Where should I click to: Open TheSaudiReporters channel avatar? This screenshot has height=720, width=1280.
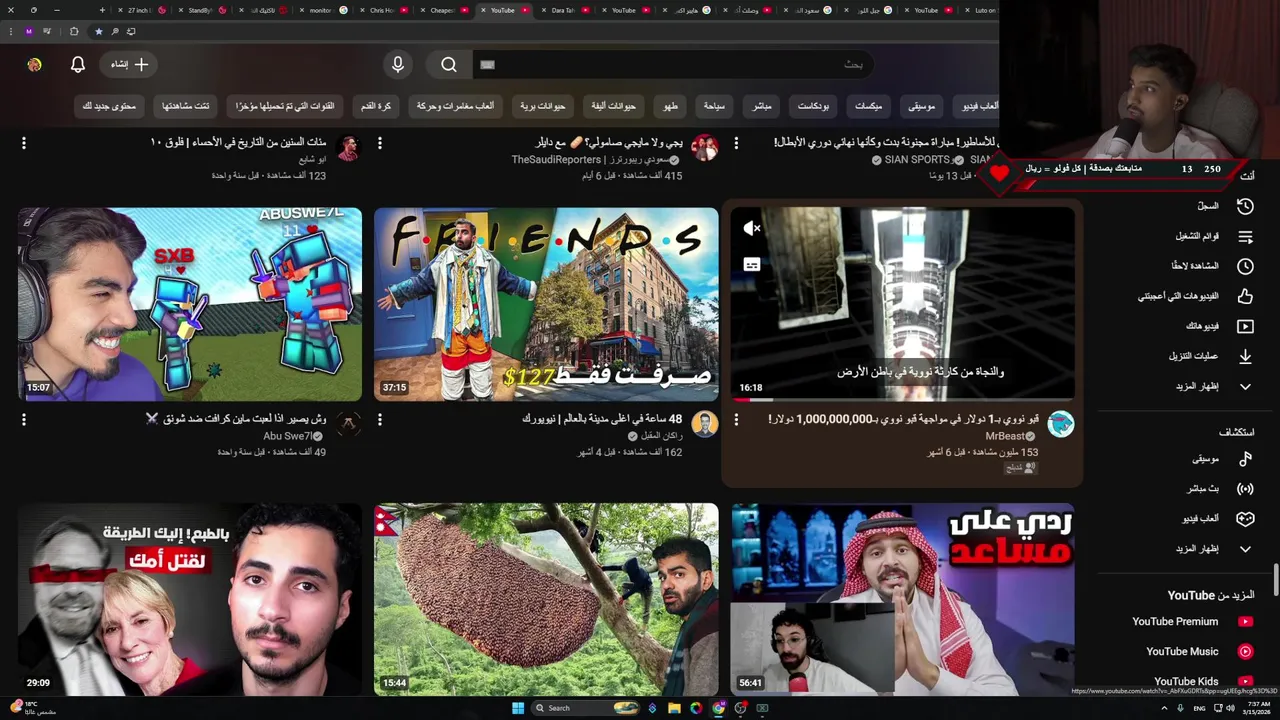704,148
